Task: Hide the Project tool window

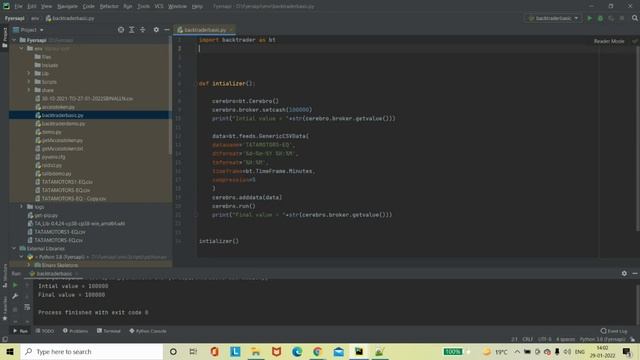Action: (167, 30)
